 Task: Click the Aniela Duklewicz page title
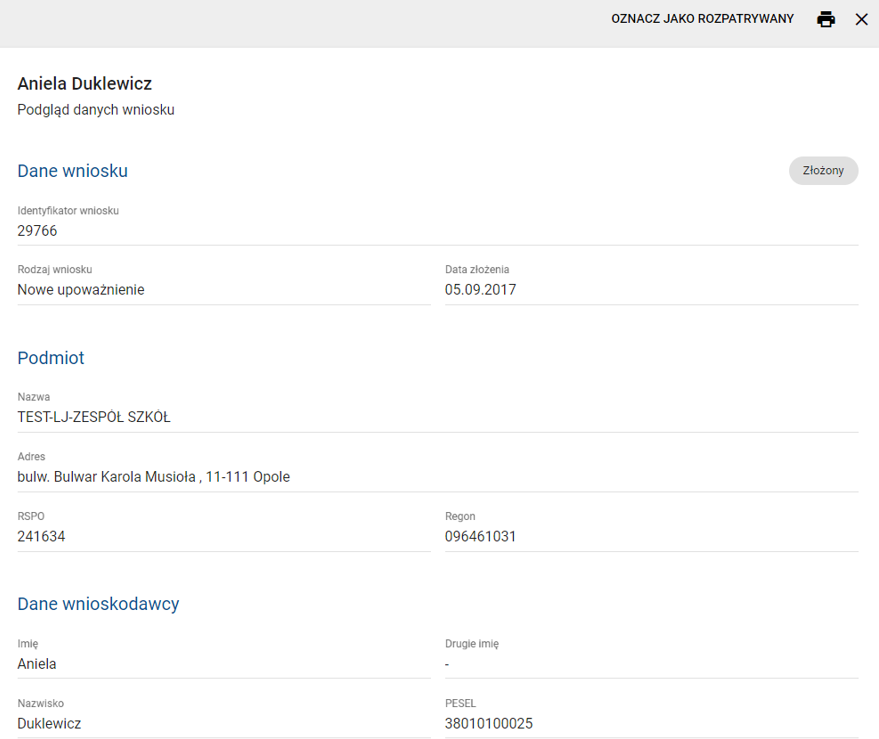click(84, 84)
